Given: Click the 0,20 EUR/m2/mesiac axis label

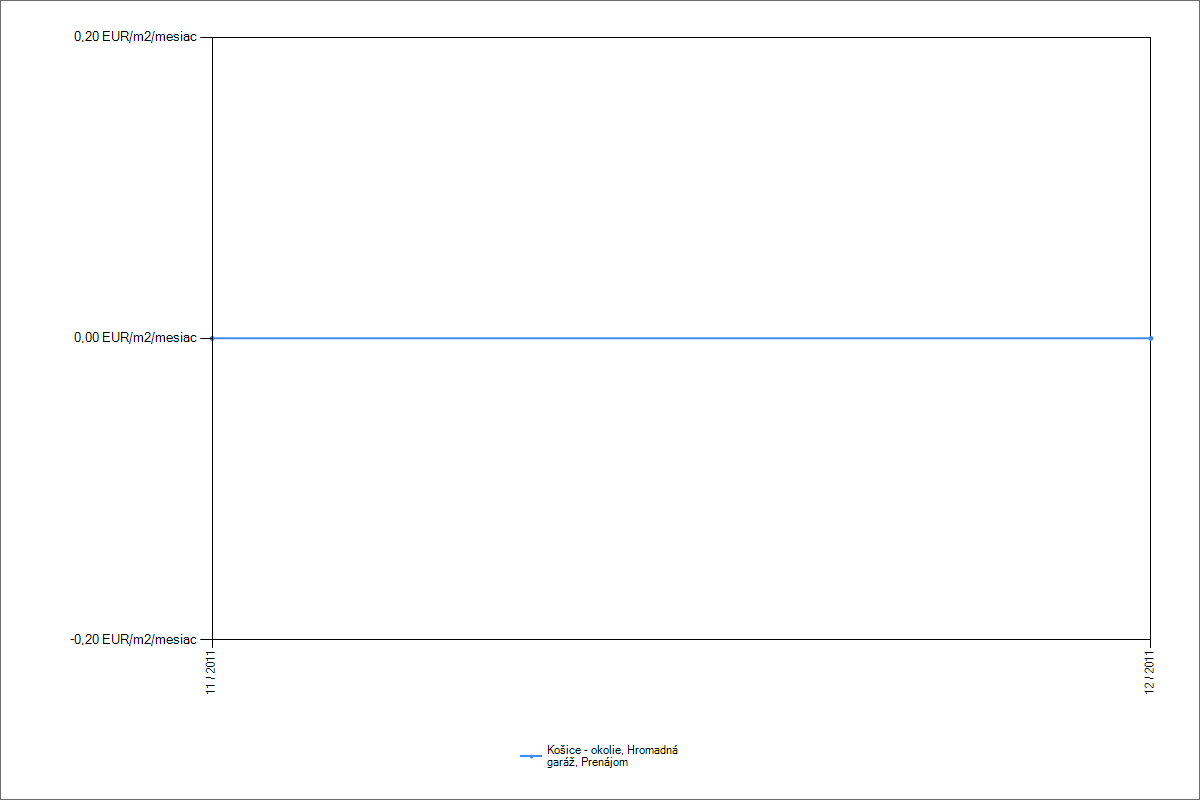Looking at the screenshot, I should coord(135,37).
